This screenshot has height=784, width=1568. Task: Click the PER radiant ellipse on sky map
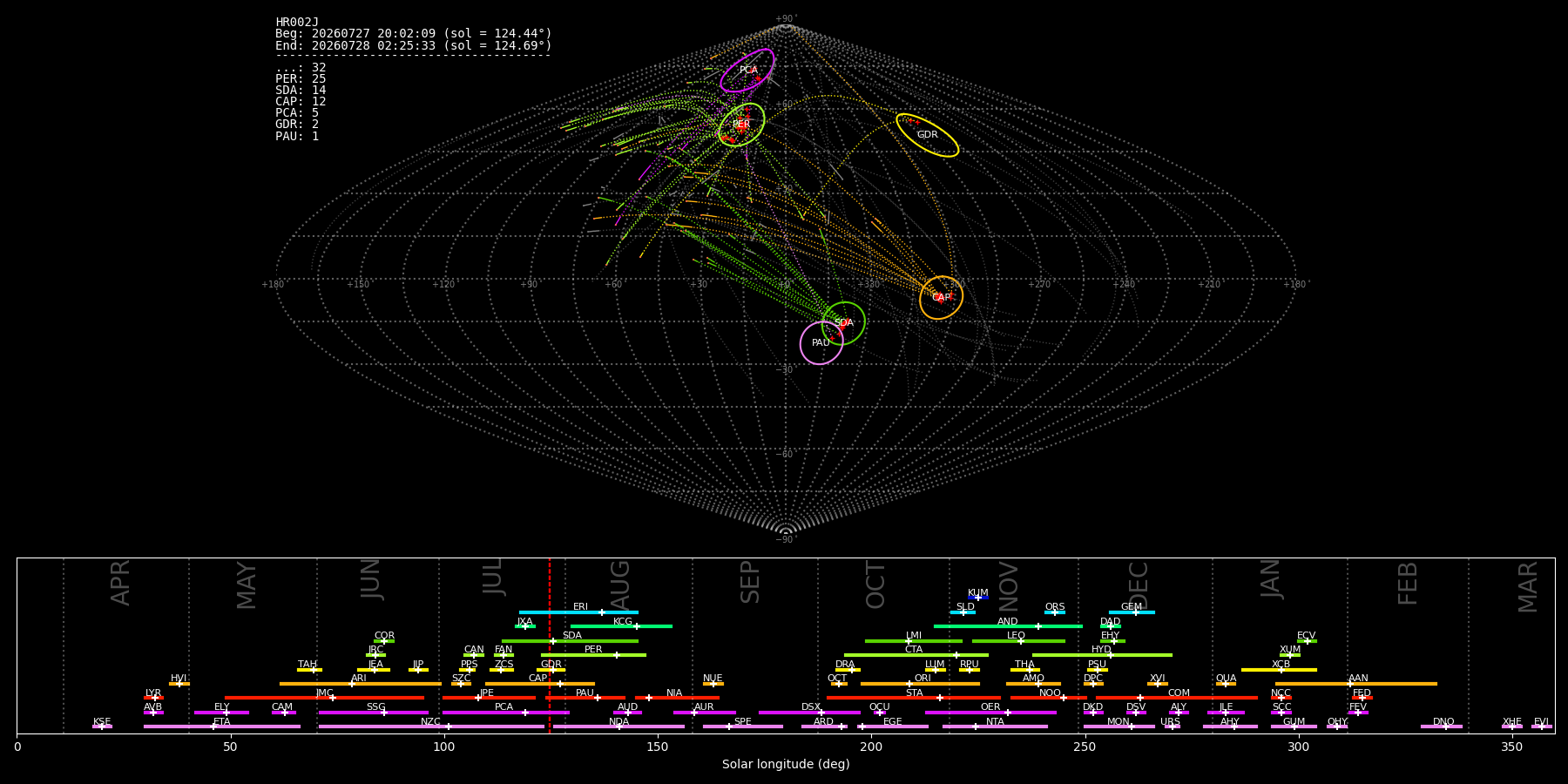pos(741,125)
